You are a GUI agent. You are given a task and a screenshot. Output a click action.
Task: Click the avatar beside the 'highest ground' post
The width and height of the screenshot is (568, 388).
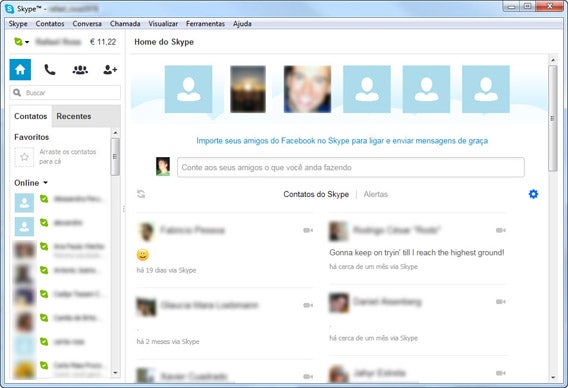tap(338, 231)
